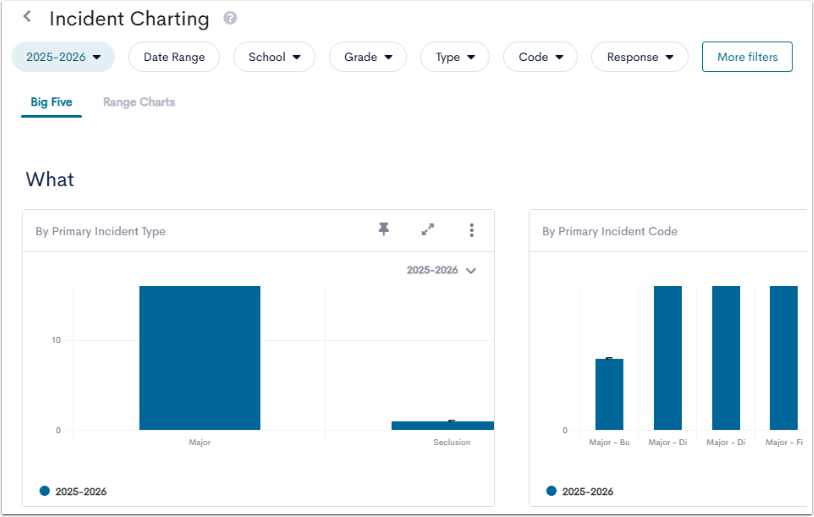Open the three-dot menu on Incident Type chart

(x=471, y=230)
